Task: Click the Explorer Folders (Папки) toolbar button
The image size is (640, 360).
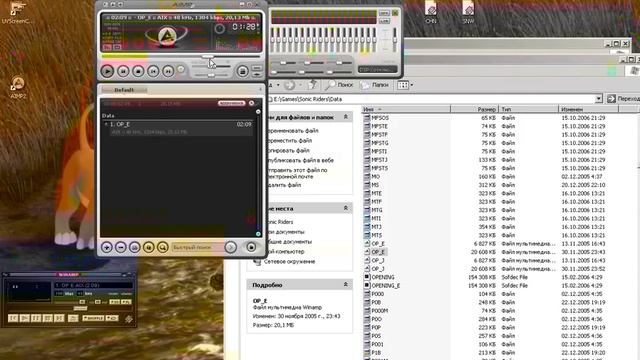Action: coord(375,85)
